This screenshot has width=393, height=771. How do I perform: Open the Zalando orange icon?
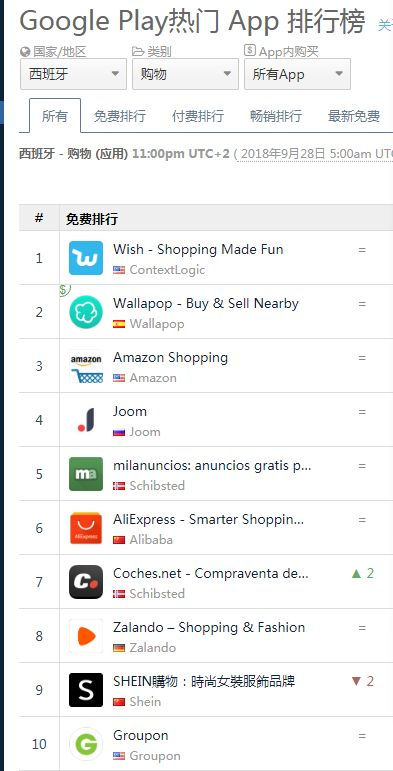[86, 636]
